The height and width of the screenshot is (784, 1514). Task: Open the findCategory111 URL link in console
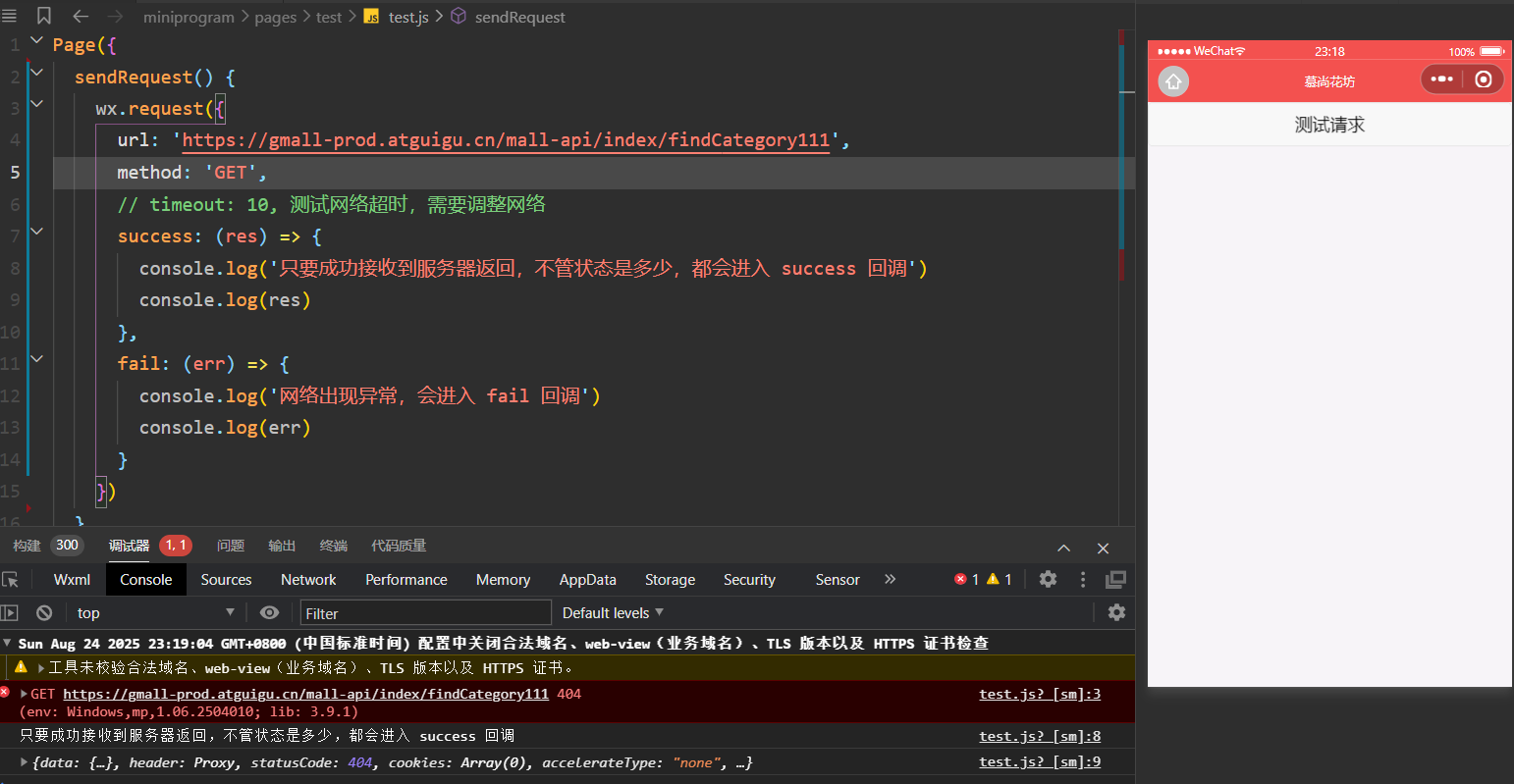[305, 694]
